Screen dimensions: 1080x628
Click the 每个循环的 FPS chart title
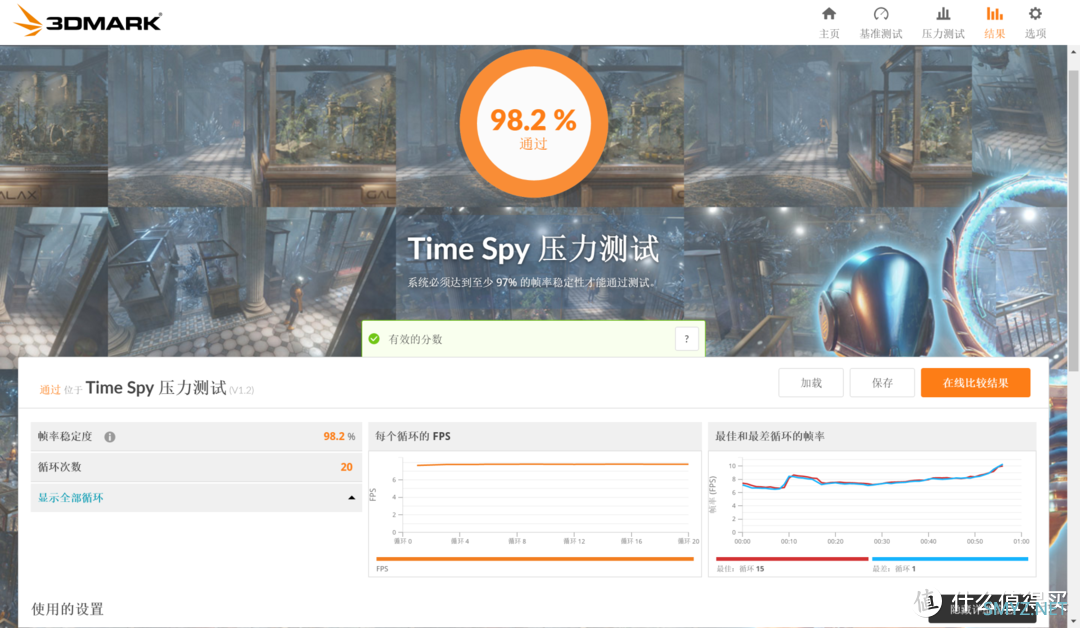click(413, 436)
